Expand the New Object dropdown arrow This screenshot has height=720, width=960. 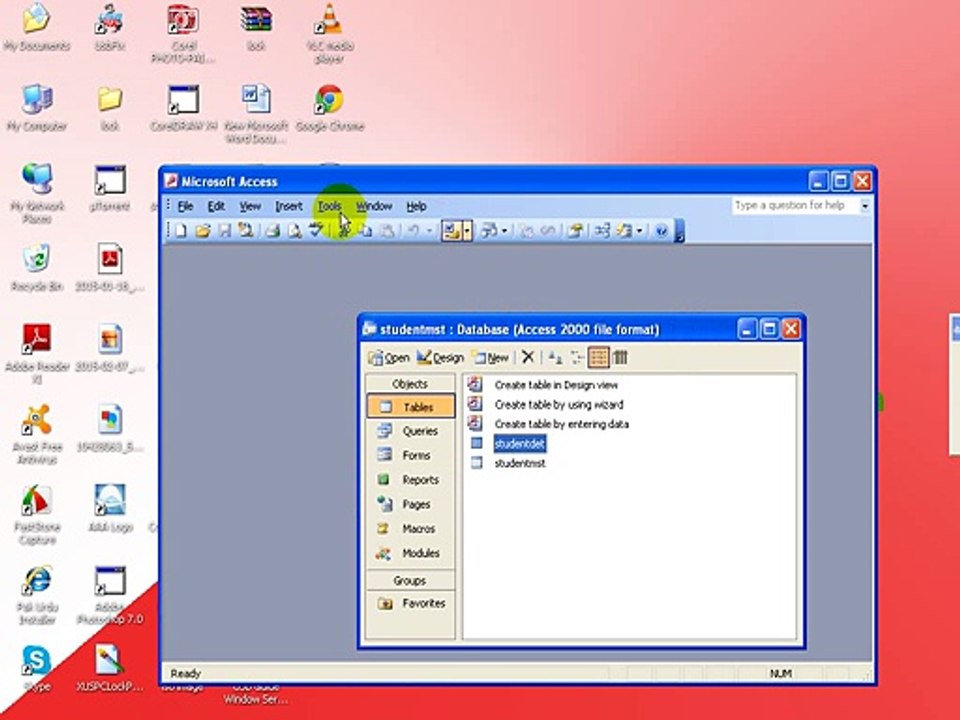pos(639,231)
